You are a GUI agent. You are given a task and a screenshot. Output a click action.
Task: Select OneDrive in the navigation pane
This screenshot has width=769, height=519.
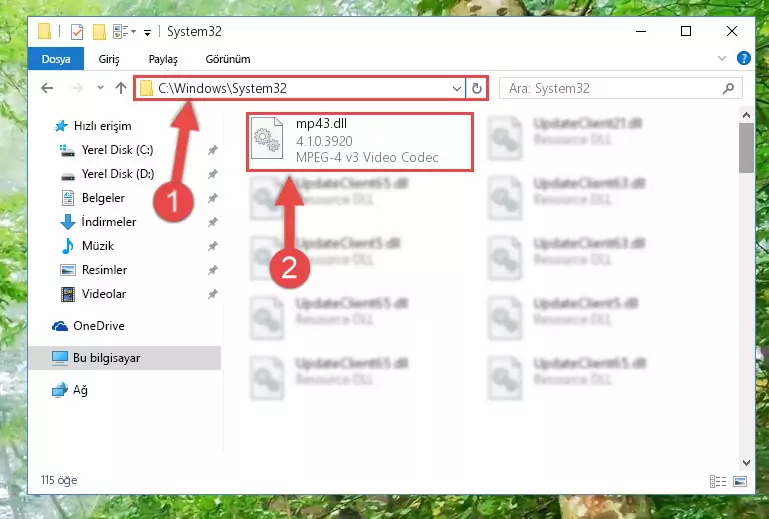pos(88,326)
